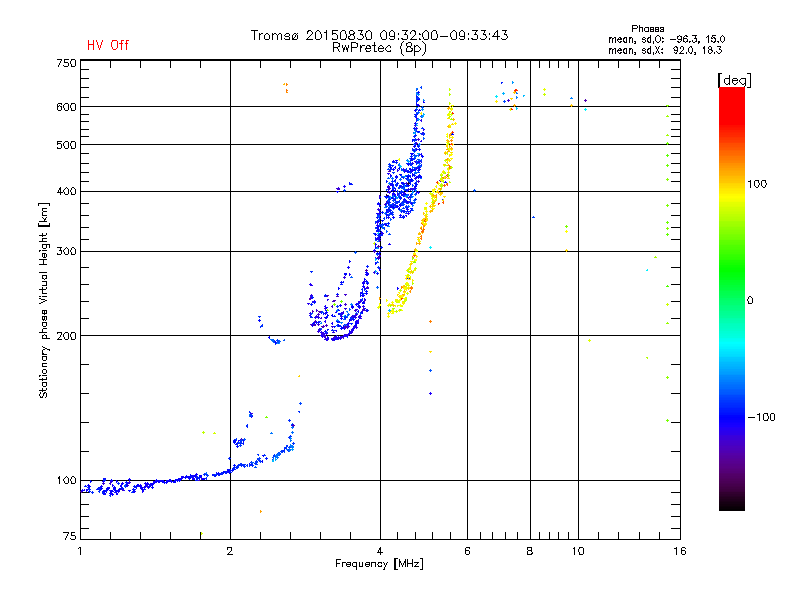Click the x-axis tick label '1'
800x600 pixels.
click(80, 551)
